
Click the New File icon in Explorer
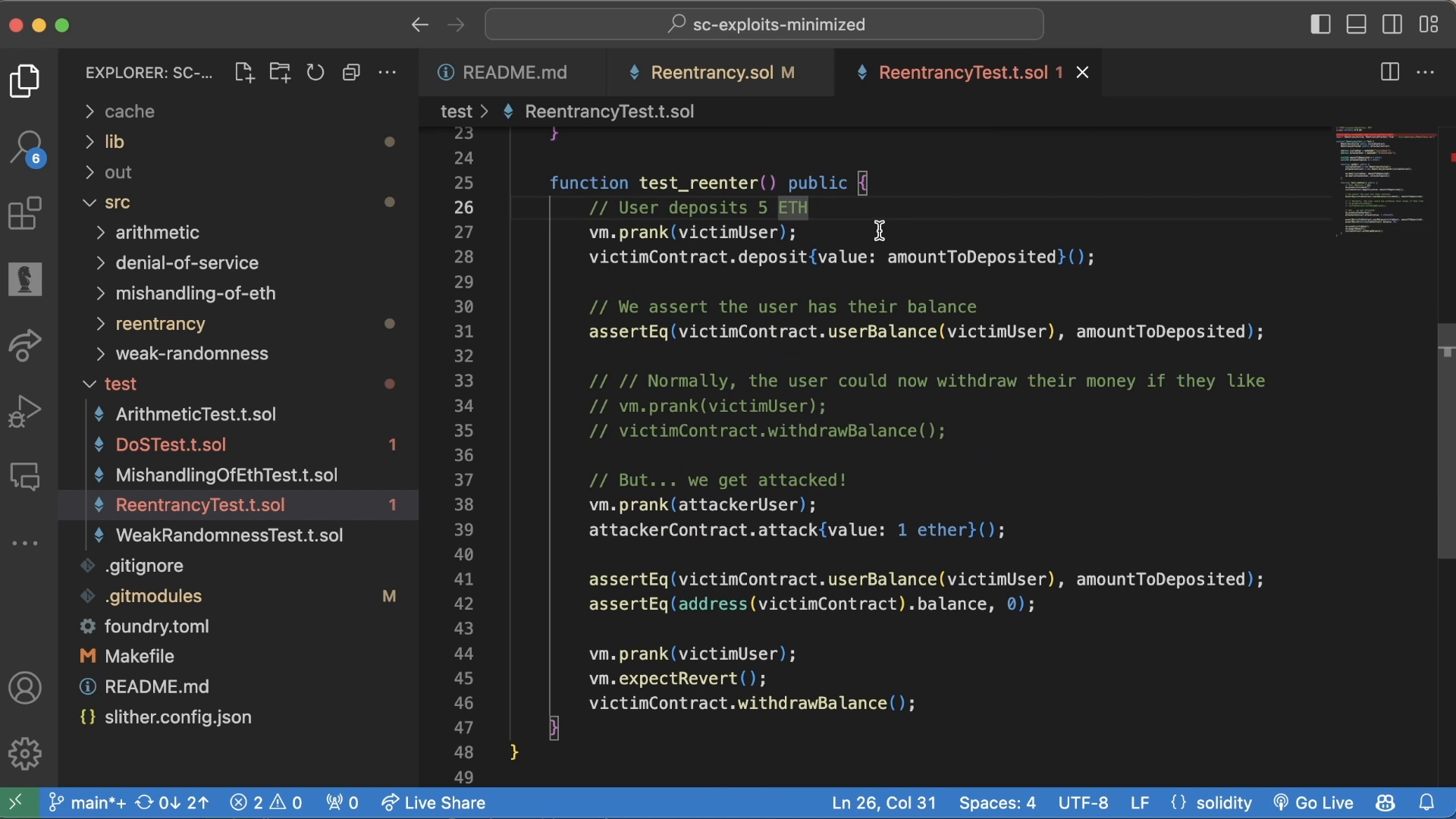click(244, 72)
